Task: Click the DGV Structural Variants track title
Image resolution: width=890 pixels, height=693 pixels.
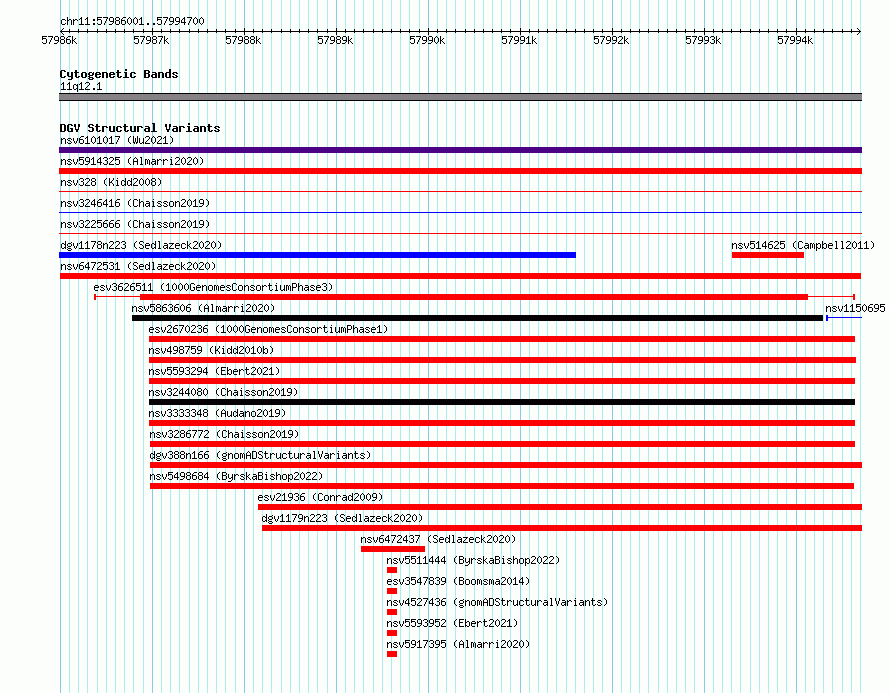Action: [140, 128]
